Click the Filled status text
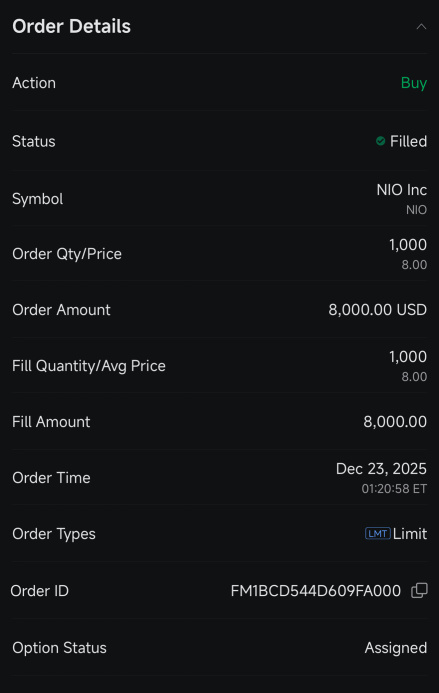 pyautogui.click(x=408, y=141)
